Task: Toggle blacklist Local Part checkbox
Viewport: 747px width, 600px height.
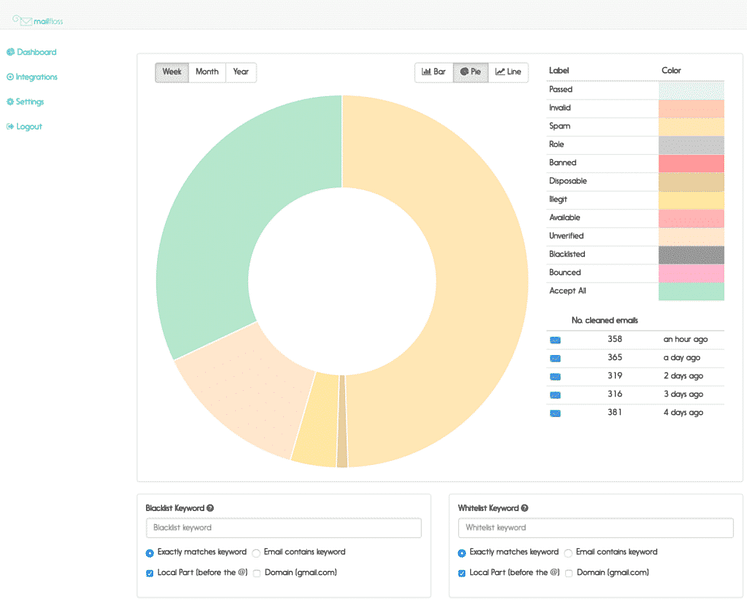Action: [x=150, y=573]
